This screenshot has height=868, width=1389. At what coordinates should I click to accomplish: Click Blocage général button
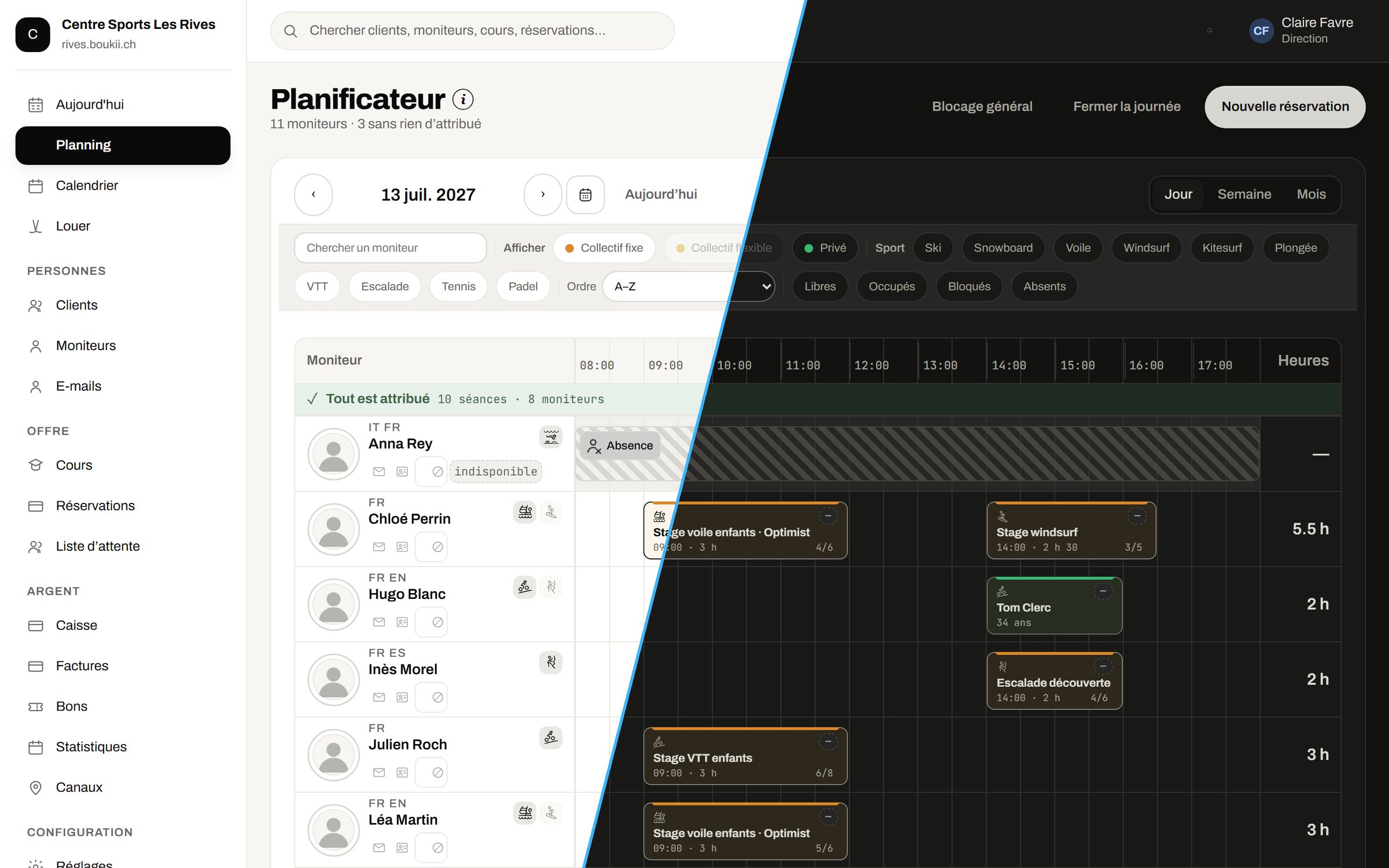click(982, 107)
